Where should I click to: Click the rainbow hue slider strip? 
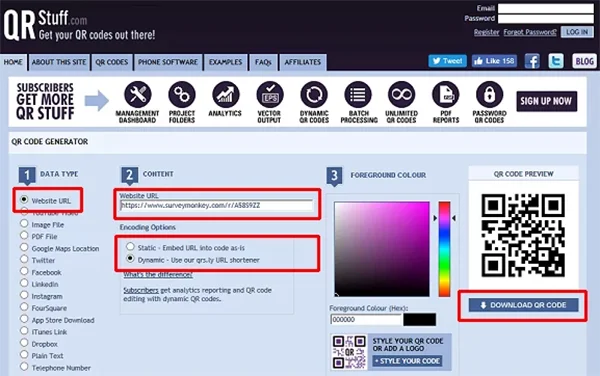[x=444, y=249]
